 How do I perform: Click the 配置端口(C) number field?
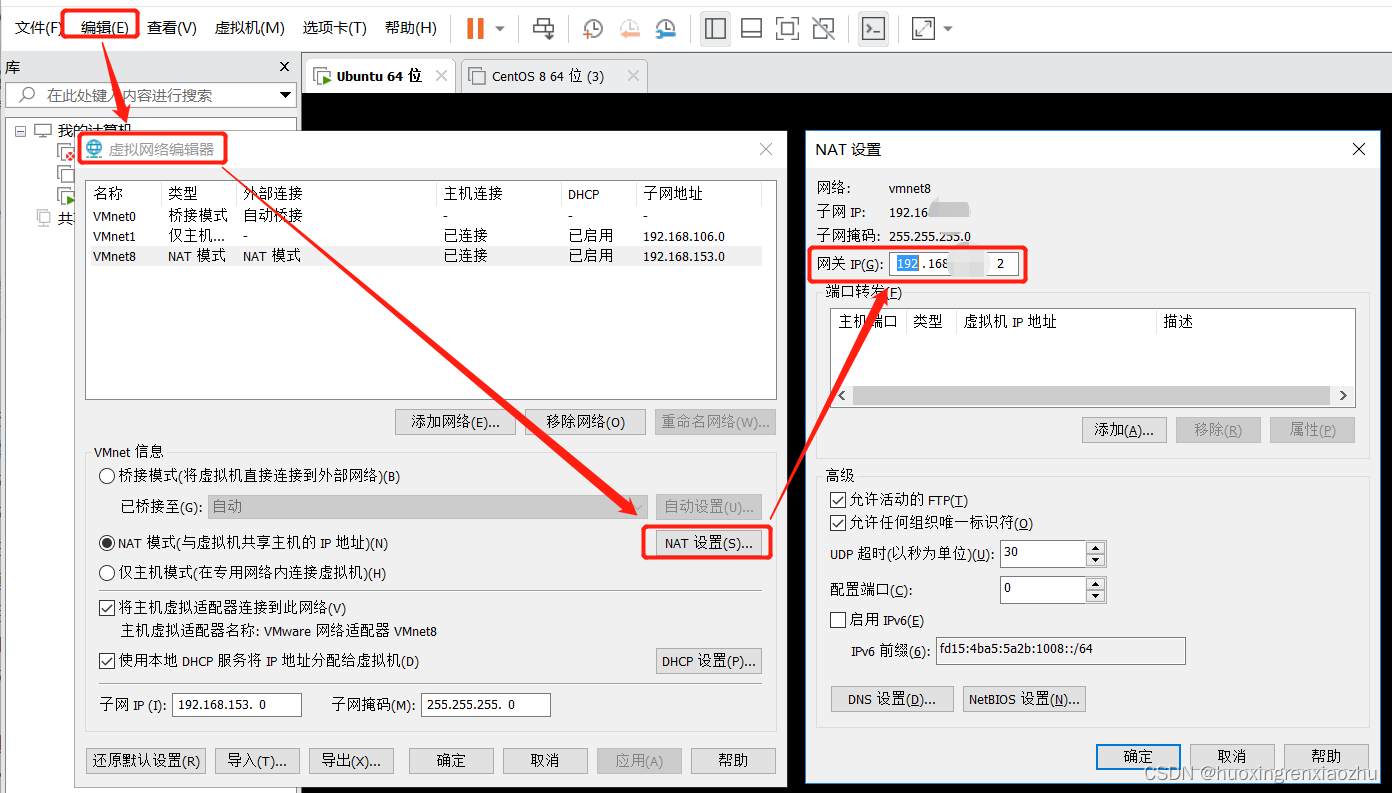click(x=1043, y=589)
